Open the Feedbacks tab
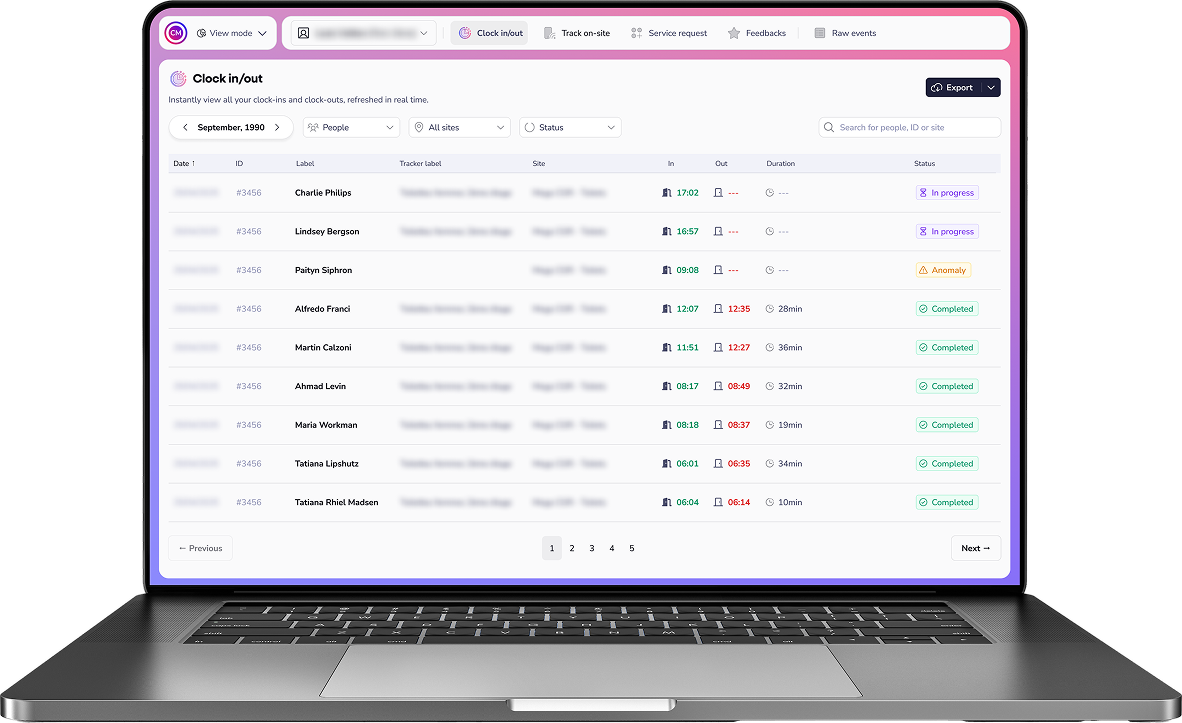Image resolution: width=1182 pixels, height=723 pixels. pyautogui.click(x=756, y=33)
